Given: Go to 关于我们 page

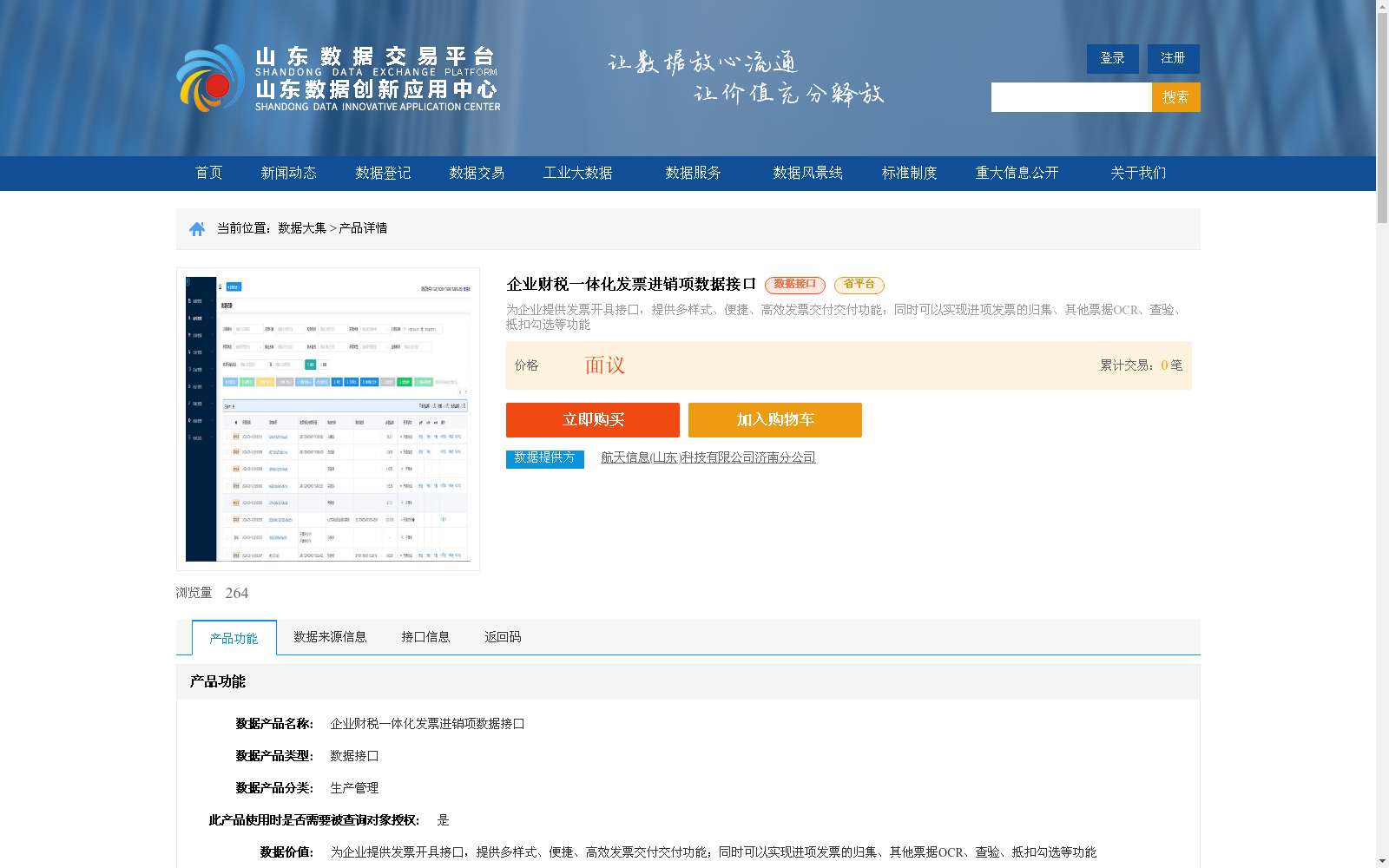Looking at the screenshot, I should click(x=1138, y=173).
